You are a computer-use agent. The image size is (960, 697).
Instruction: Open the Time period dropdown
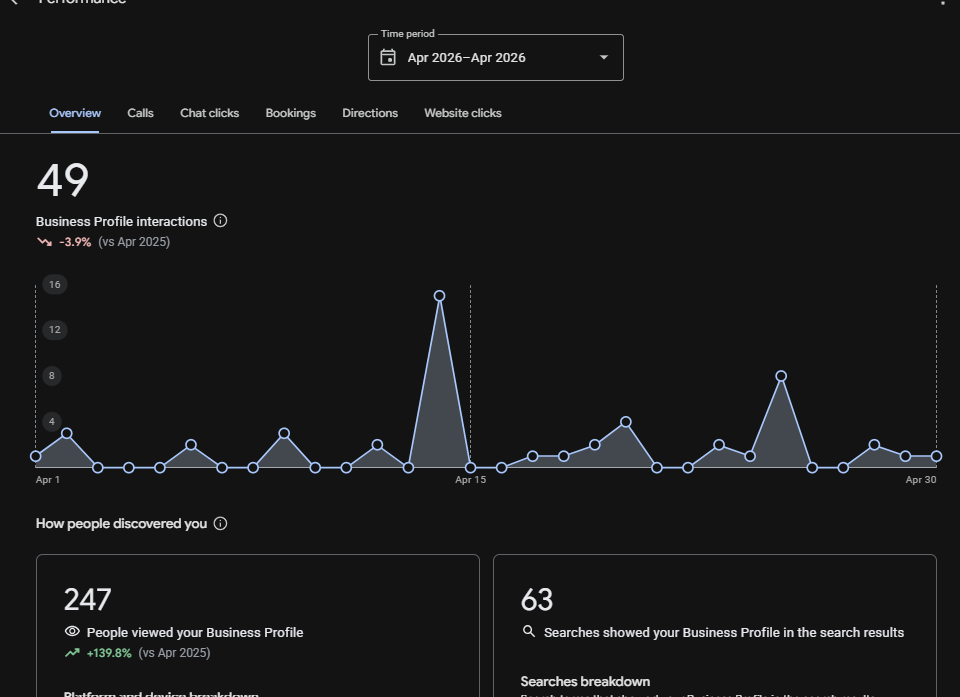(x=495, y=58)
